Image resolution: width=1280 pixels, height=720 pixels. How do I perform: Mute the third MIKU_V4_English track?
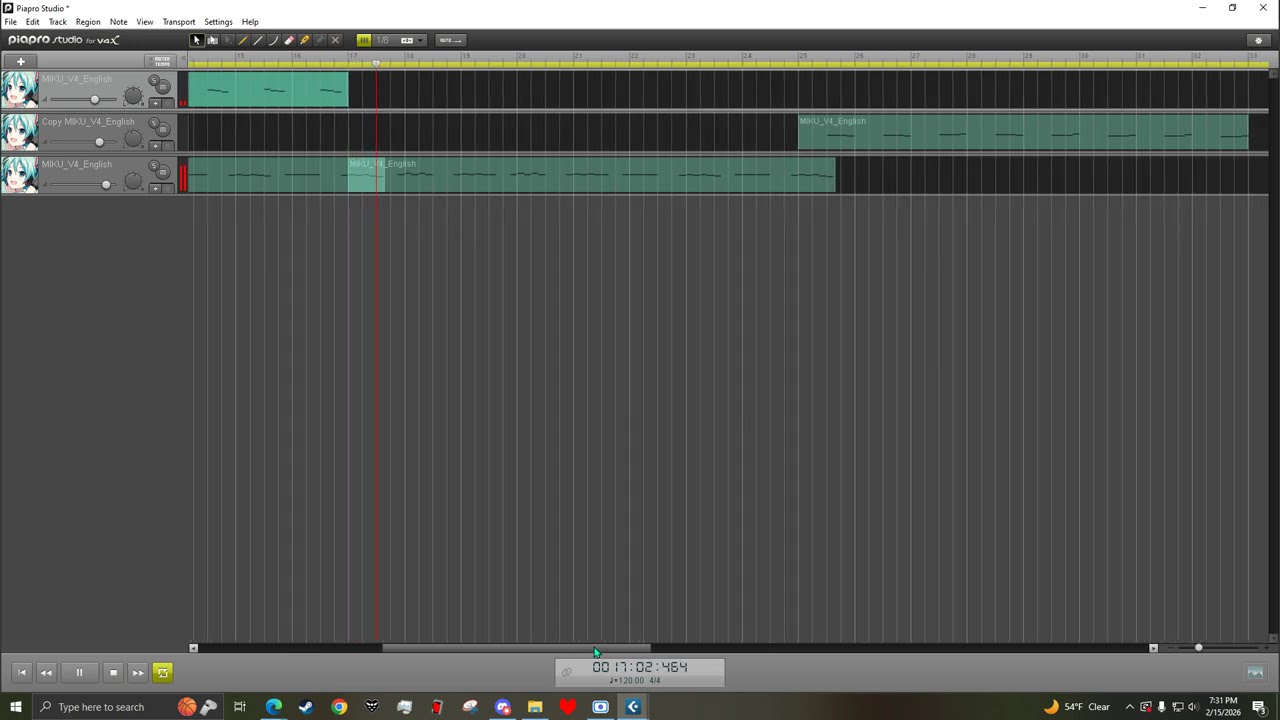[x=164, y=173]
